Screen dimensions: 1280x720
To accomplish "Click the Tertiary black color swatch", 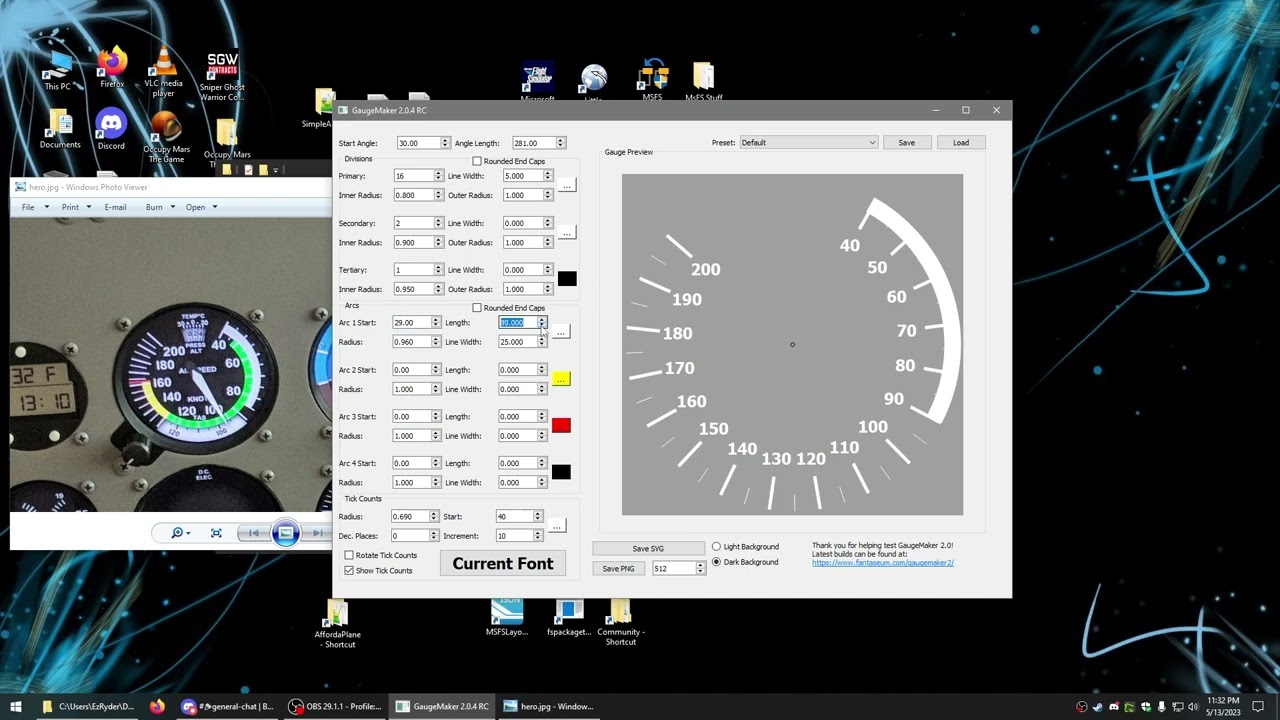I will 567,279.
